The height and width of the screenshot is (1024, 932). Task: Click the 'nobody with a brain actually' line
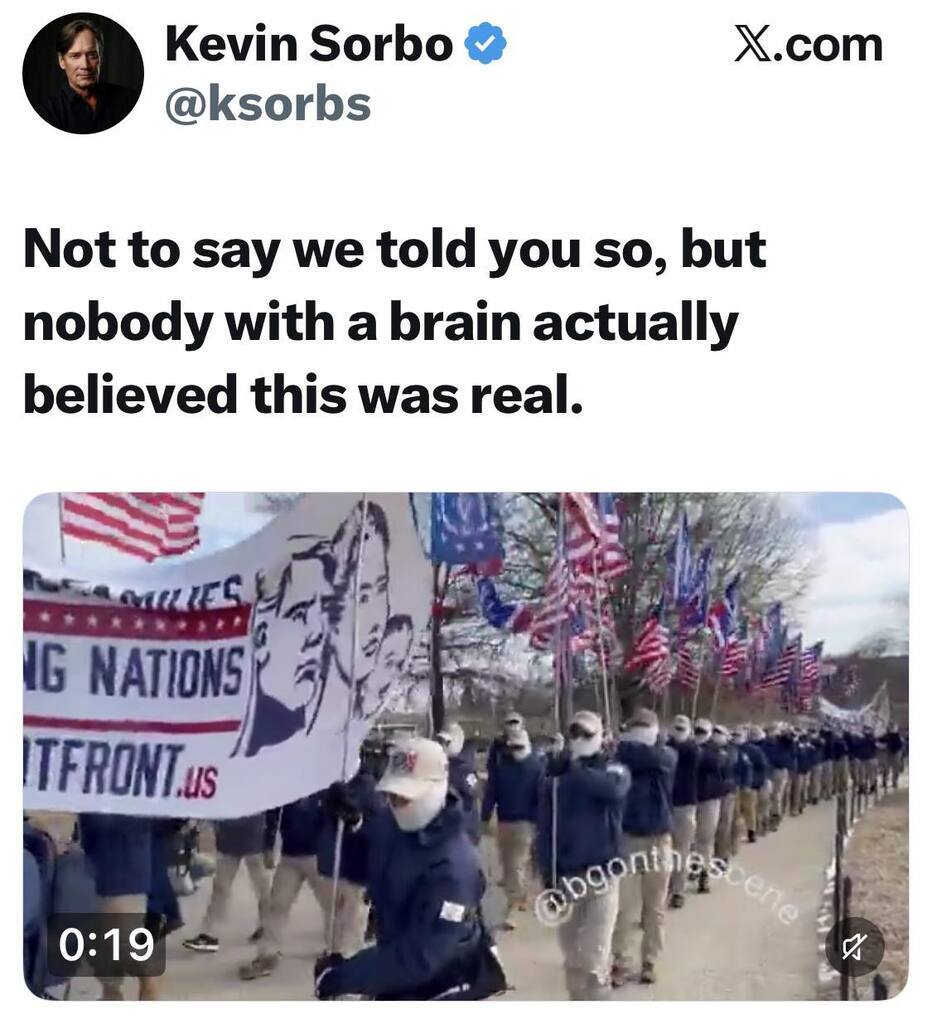click(x=381, y=323)
